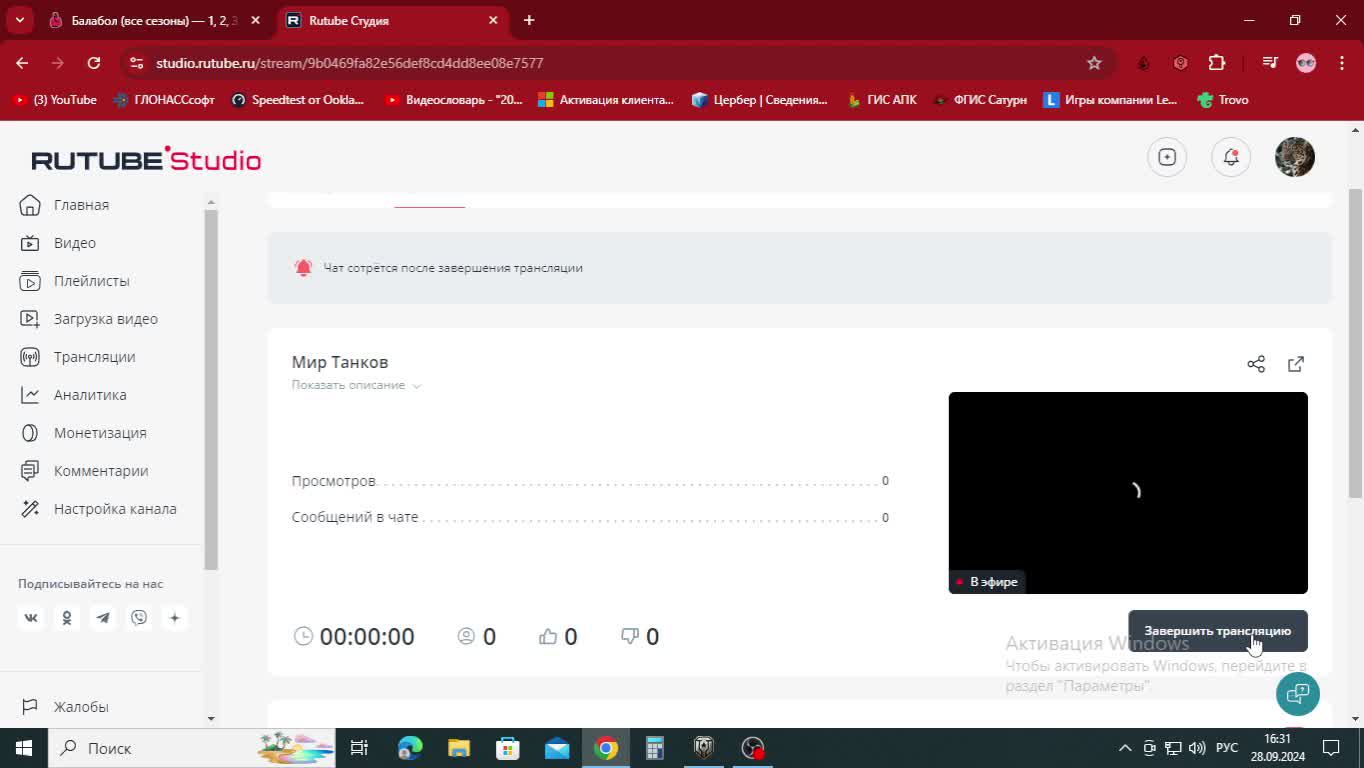Viewport: 1364px width, 768px height.
Task: Reload the current page
Action: coord(94,63)
